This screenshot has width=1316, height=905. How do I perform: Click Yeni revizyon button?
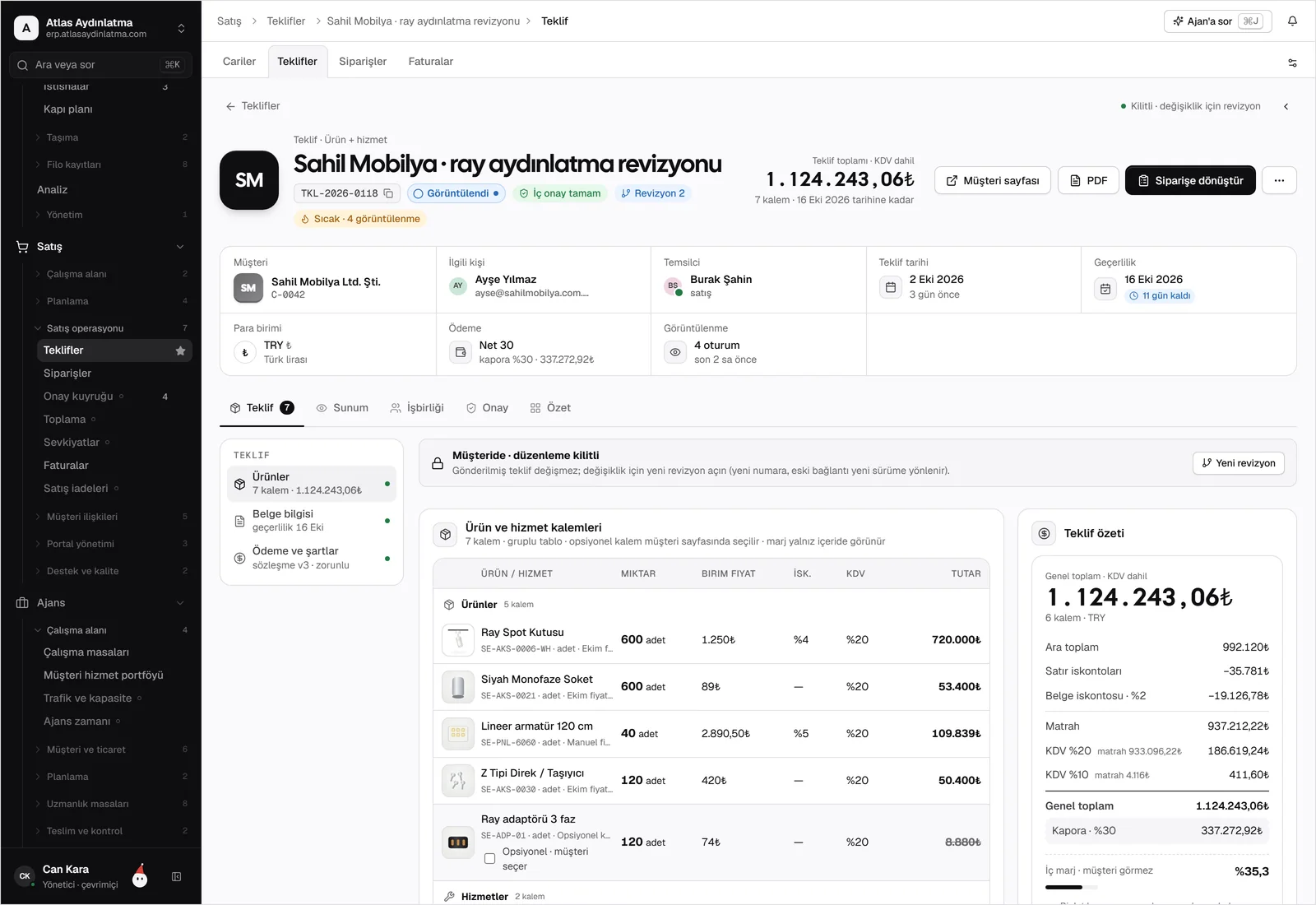(x=1239, y=463)
